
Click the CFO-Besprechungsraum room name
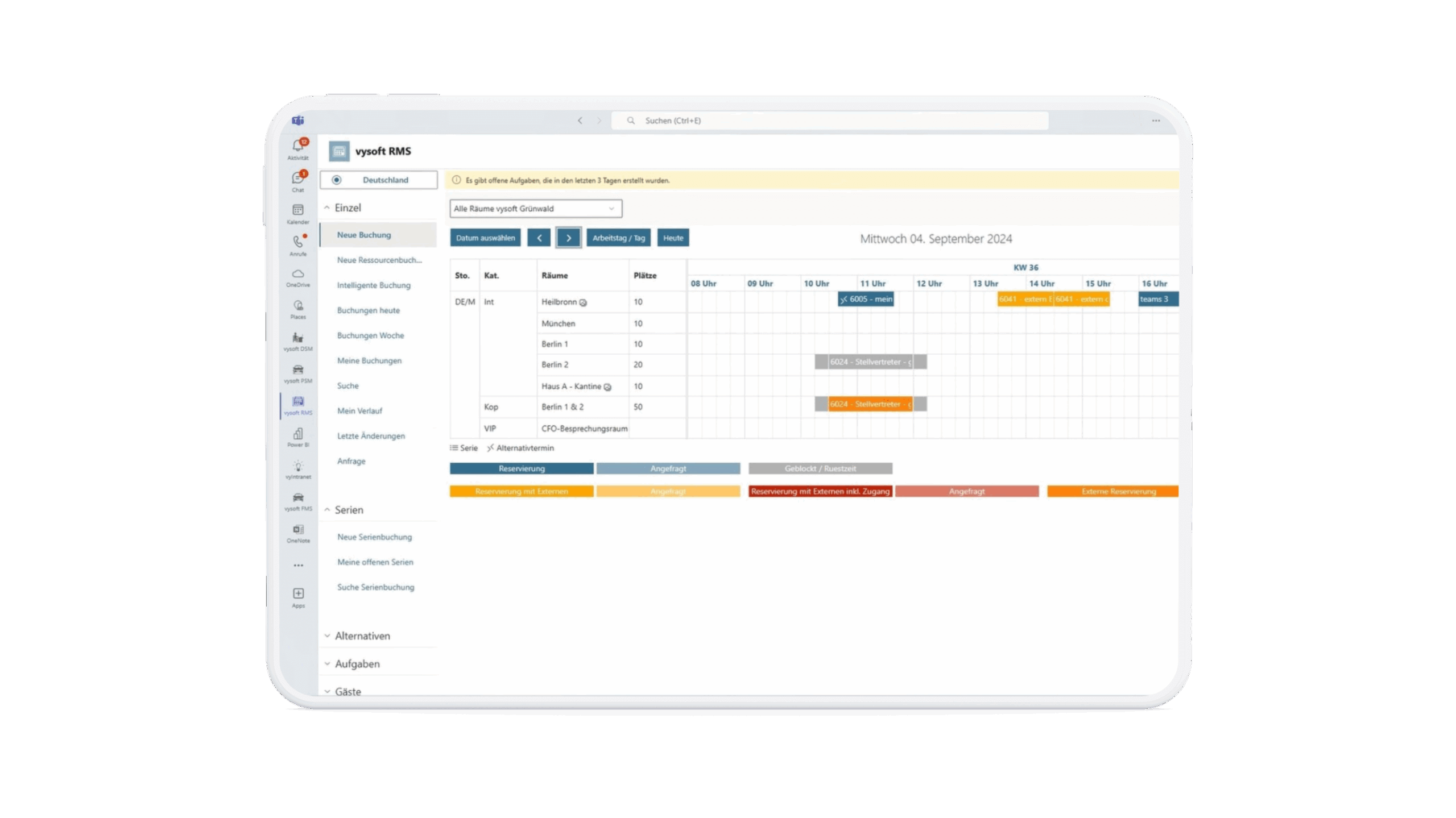point(584,429)
